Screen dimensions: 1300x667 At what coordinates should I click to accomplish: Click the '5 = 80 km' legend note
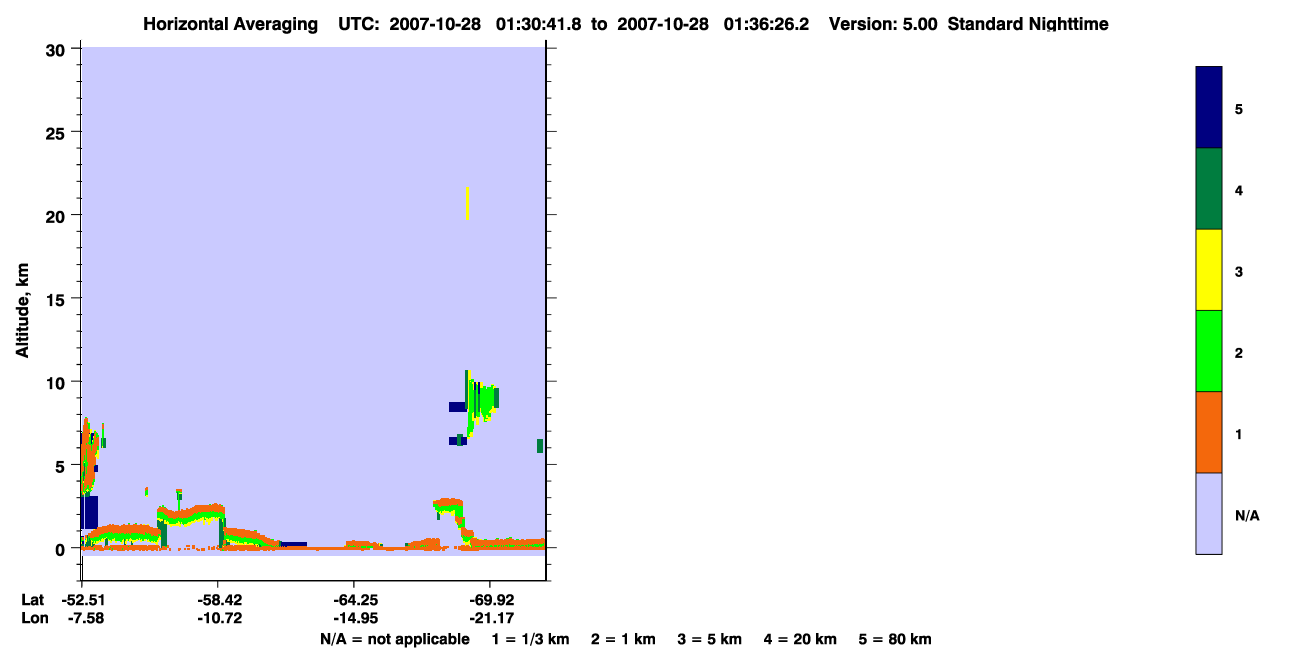895,639
